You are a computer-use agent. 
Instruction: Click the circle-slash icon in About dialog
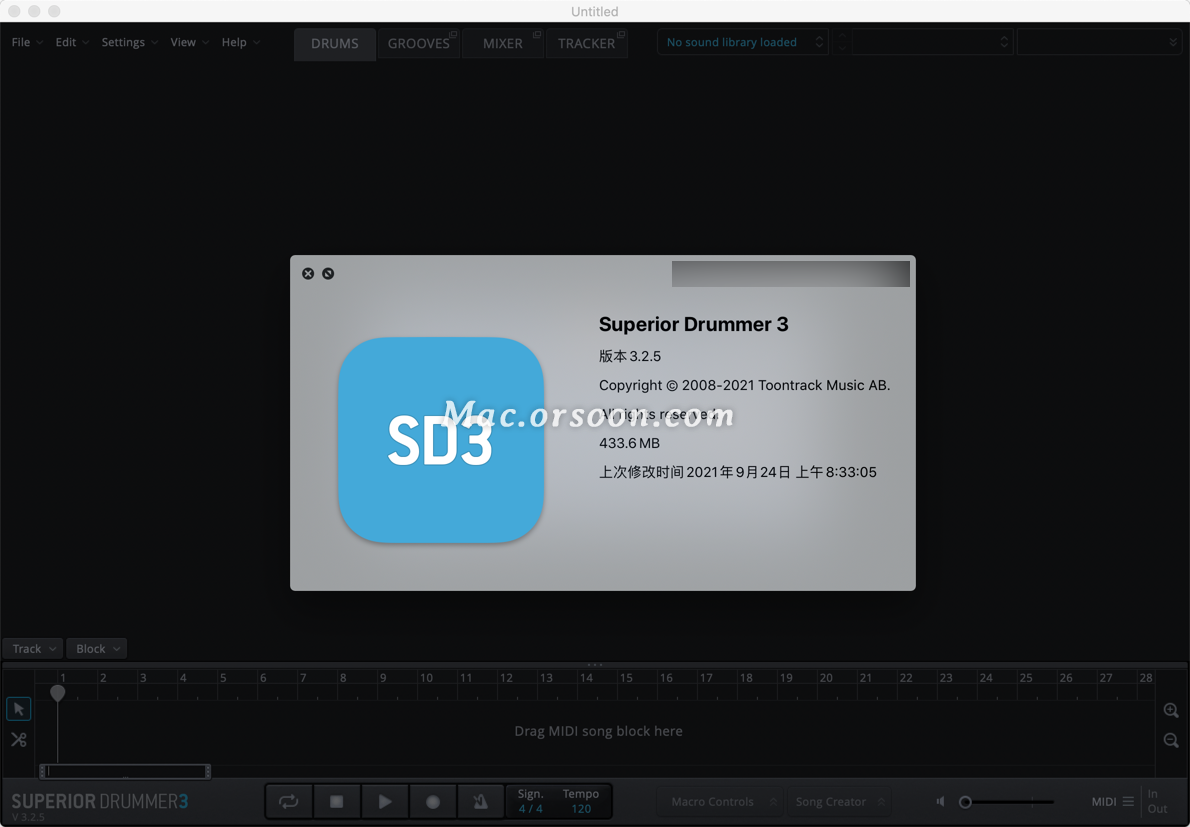(328, 274)
